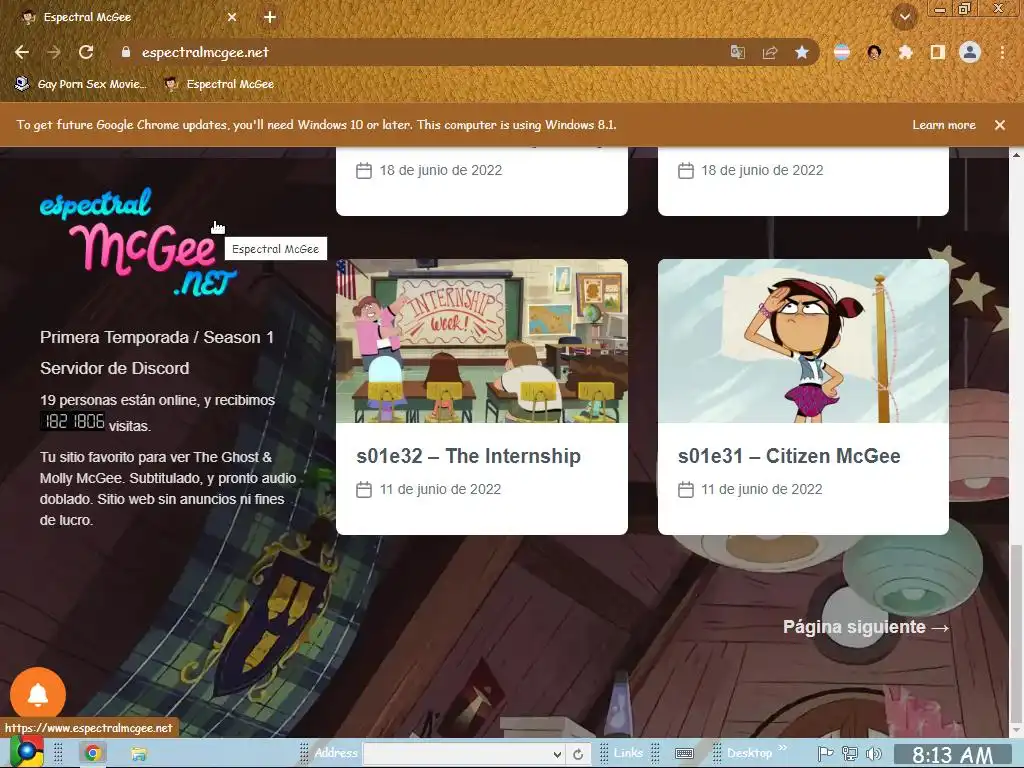Click the padlock site info icon
The height and width of the screenshot is (768, 1024).
[x=125, y=52]
